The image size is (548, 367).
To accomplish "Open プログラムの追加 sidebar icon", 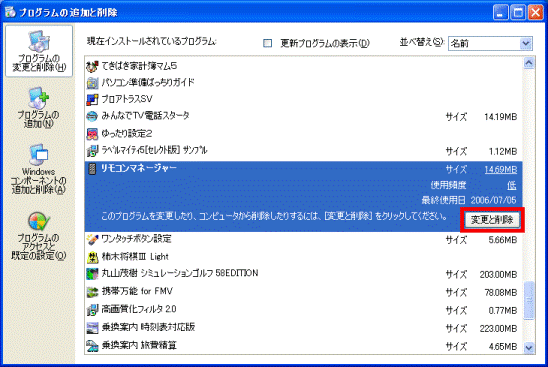I will 38,108.
